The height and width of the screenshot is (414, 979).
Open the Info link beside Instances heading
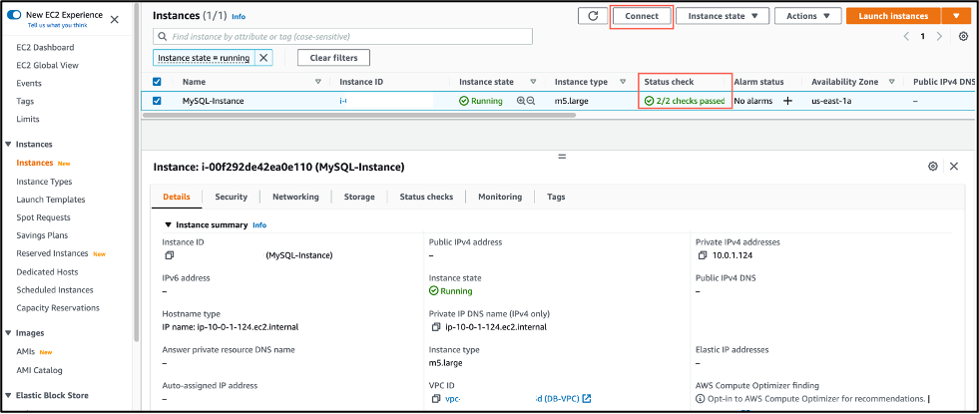(239, 16)
